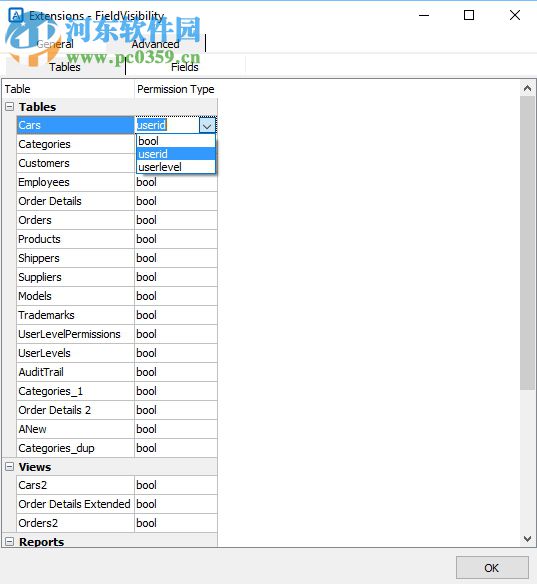This screenshot has height=584, width=537.
Task: Switch to the Fields sub-tab
Action: tap(184, 67)
